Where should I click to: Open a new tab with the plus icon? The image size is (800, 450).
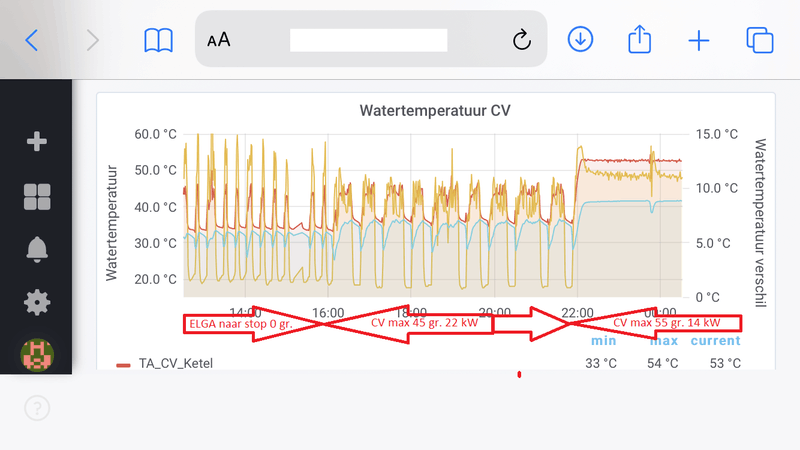(698, 40)
